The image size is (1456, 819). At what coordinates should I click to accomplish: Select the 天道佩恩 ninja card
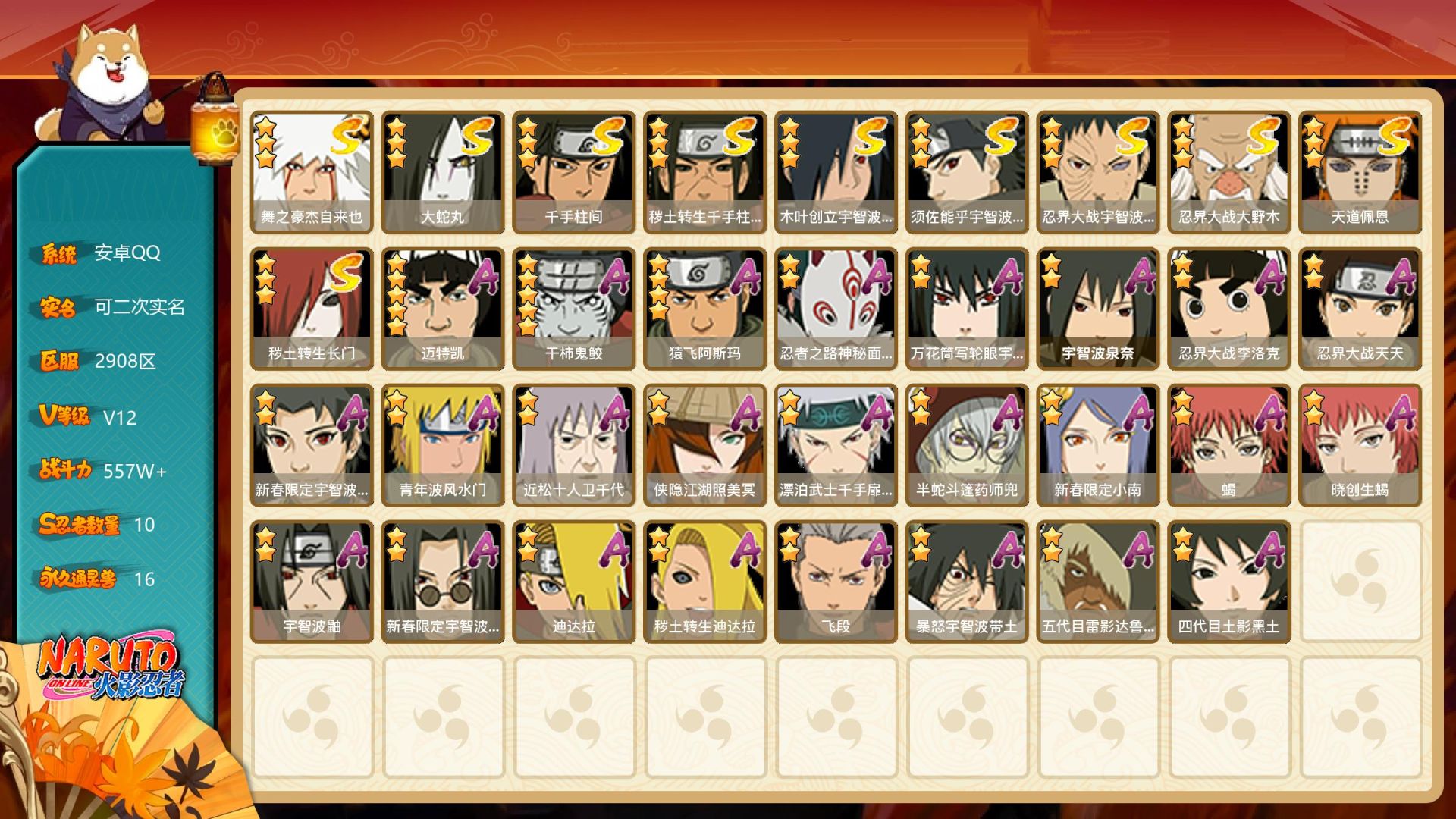1360,172
